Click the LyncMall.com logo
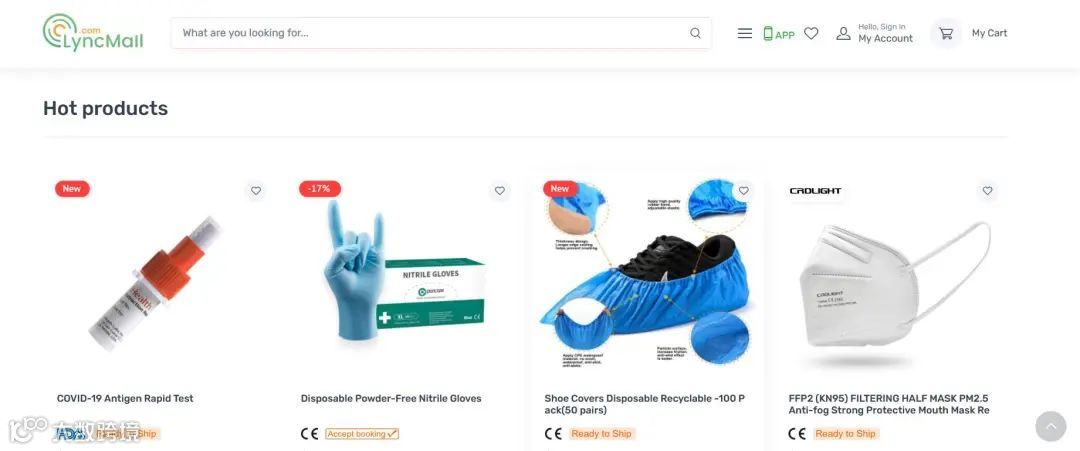The height and width of the screenshot is (451, 1080). point(93,32)
